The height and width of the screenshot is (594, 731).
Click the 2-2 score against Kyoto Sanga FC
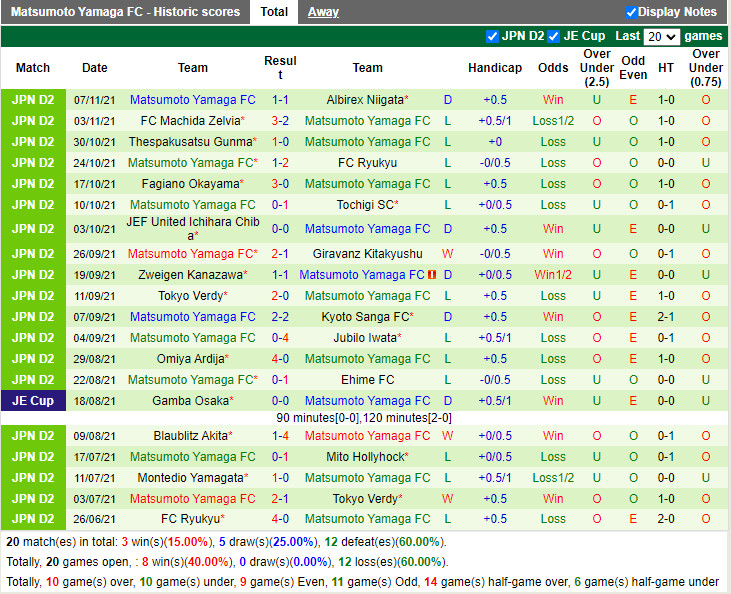click(x=280, y=317)
